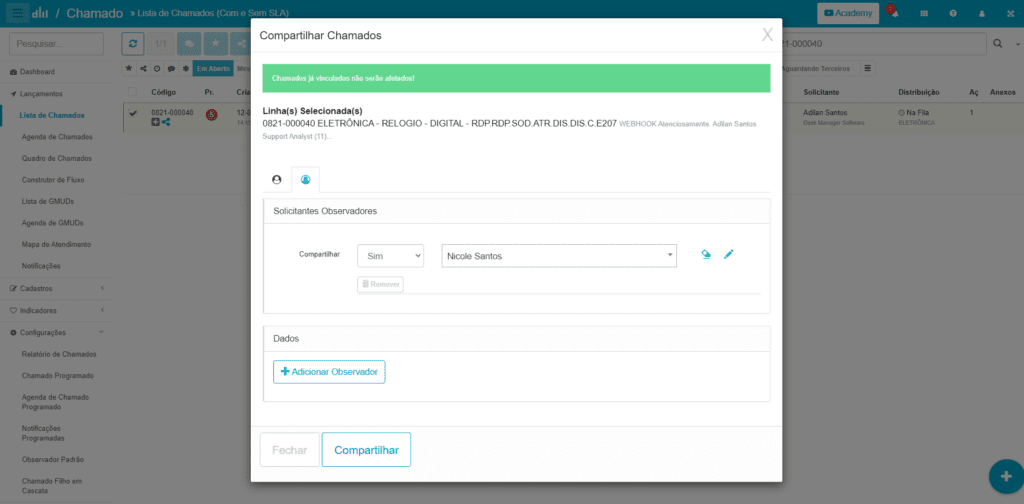The height and width of the screenshot is (504, 1024).
Task: Open the user profile icon
Action: 982,13
